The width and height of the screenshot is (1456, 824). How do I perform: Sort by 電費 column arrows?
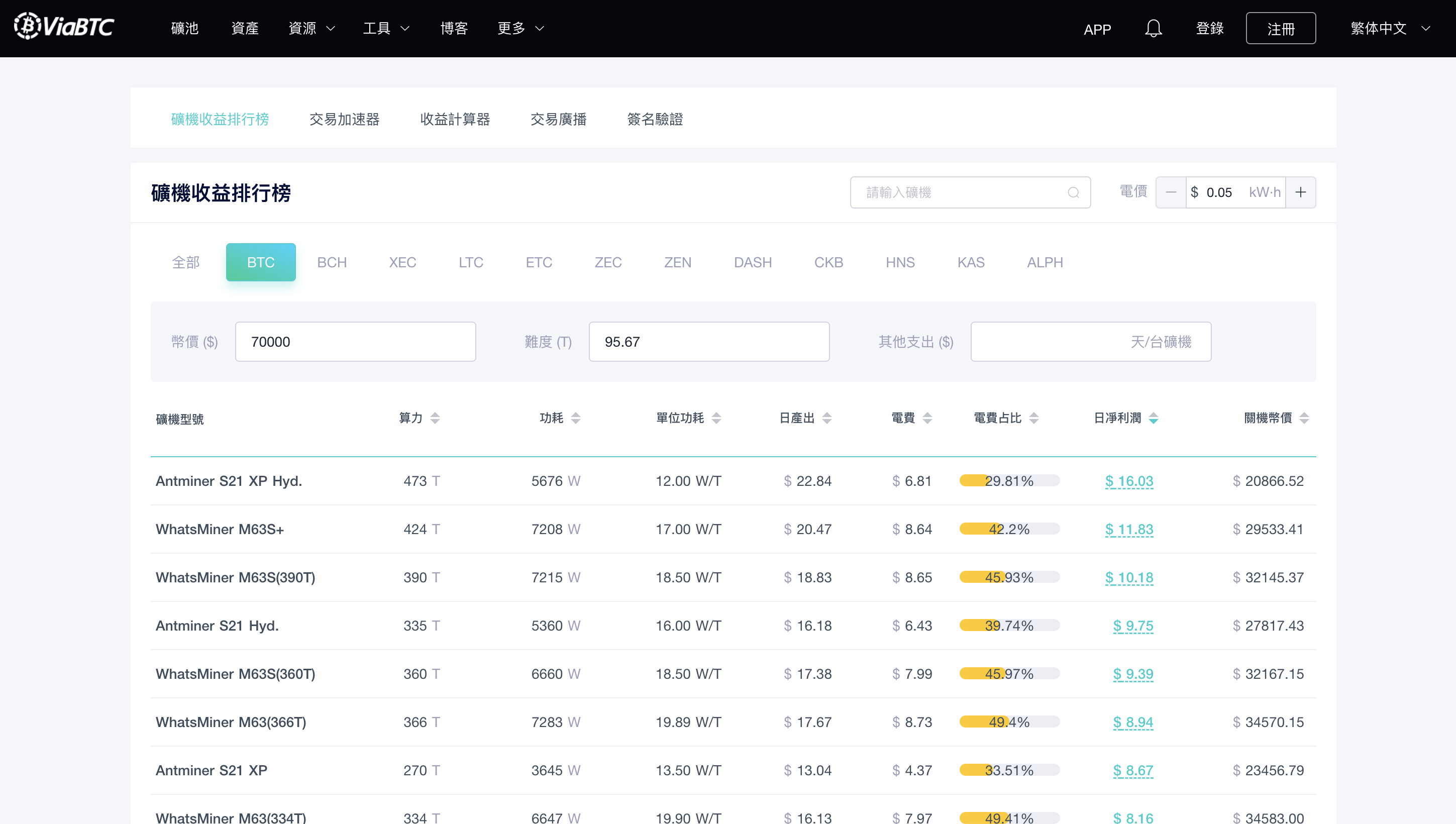coord(927,418)
